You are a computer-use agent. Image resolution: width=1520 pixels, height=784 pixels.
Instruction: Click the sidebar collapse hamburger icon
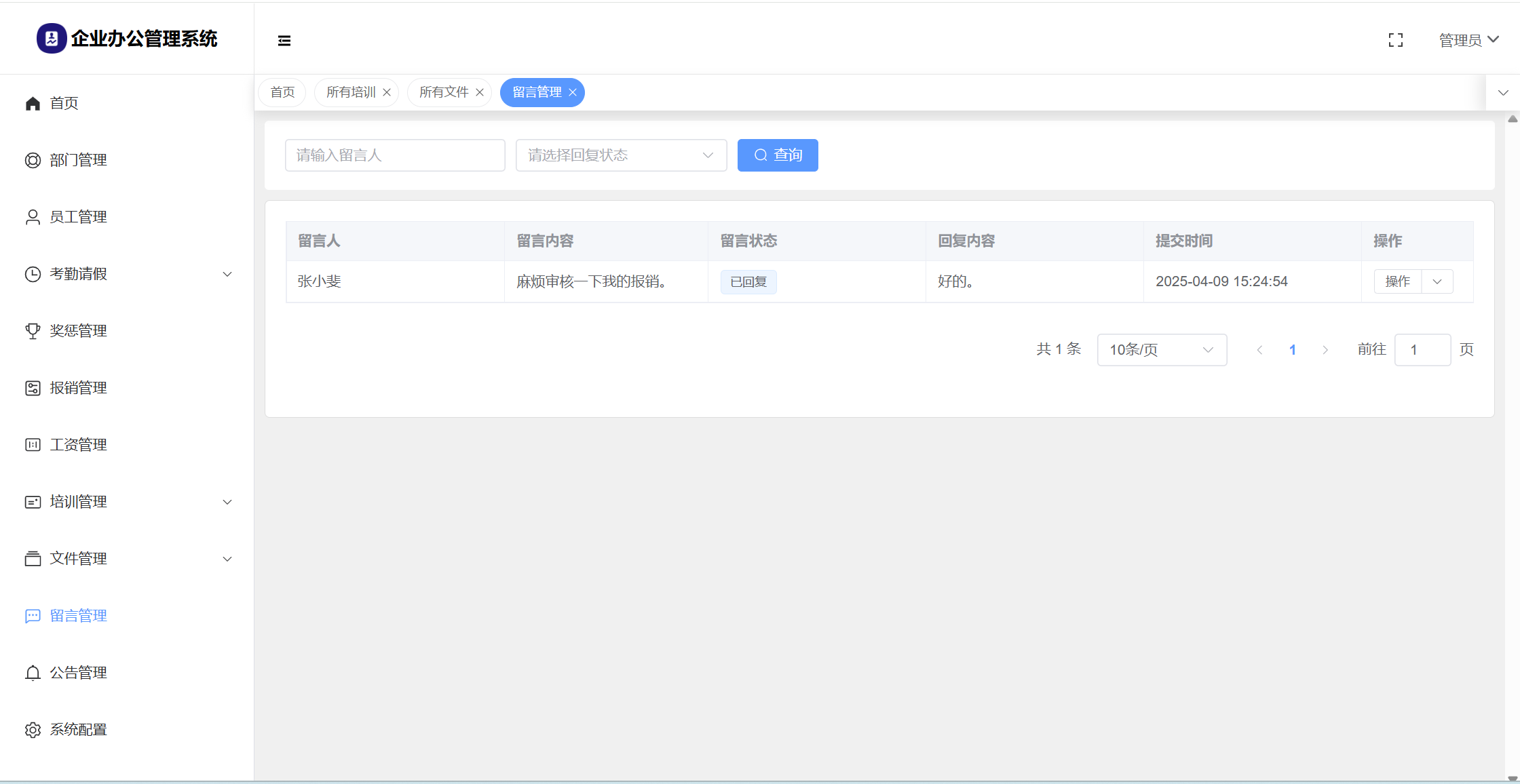click(284, 41)
